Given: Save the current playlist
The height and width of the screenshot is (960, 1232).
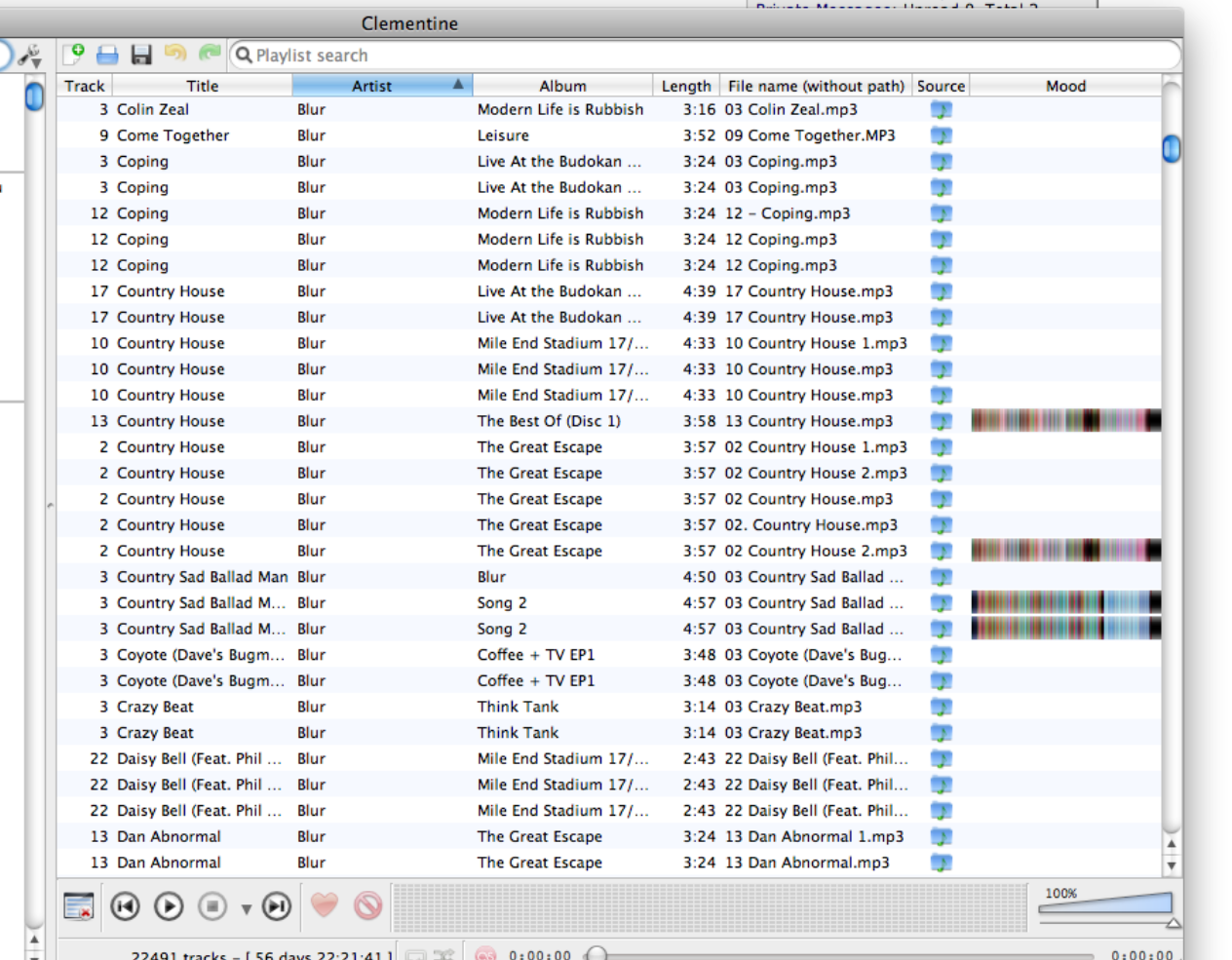Looking at the screenshot, I should 141,55.
